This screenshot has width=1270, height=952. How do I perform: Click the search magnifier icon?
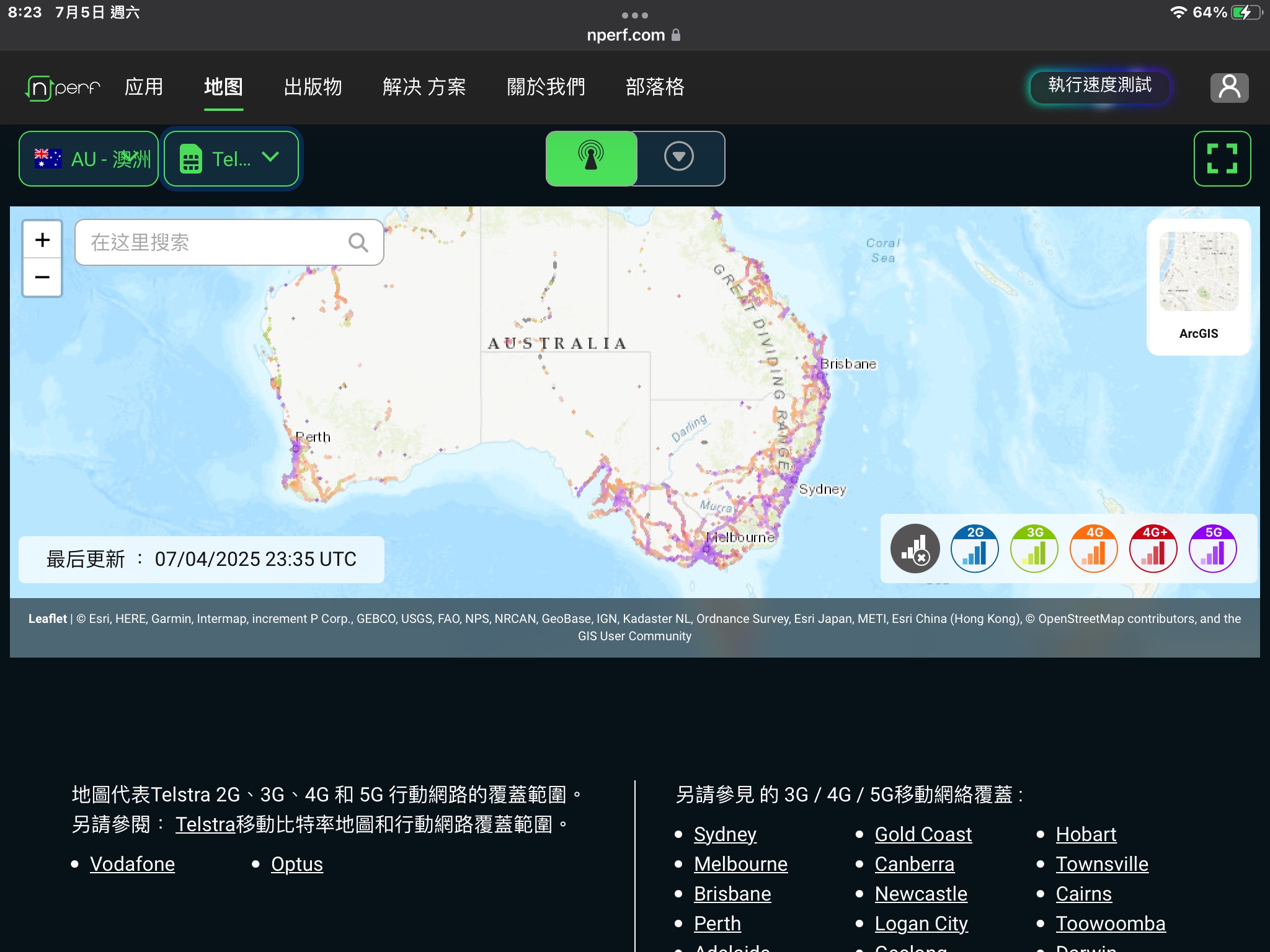[358, 242]
